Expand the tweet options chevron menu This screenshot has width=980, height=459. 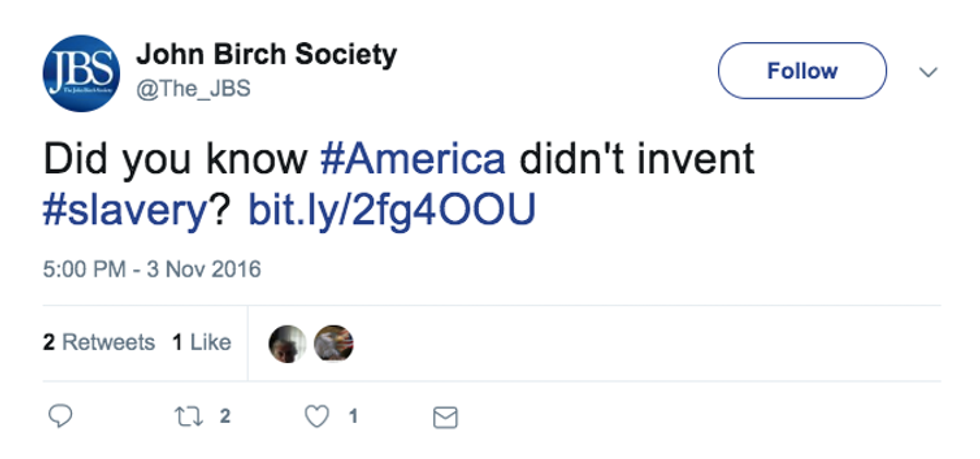point(928,72)
